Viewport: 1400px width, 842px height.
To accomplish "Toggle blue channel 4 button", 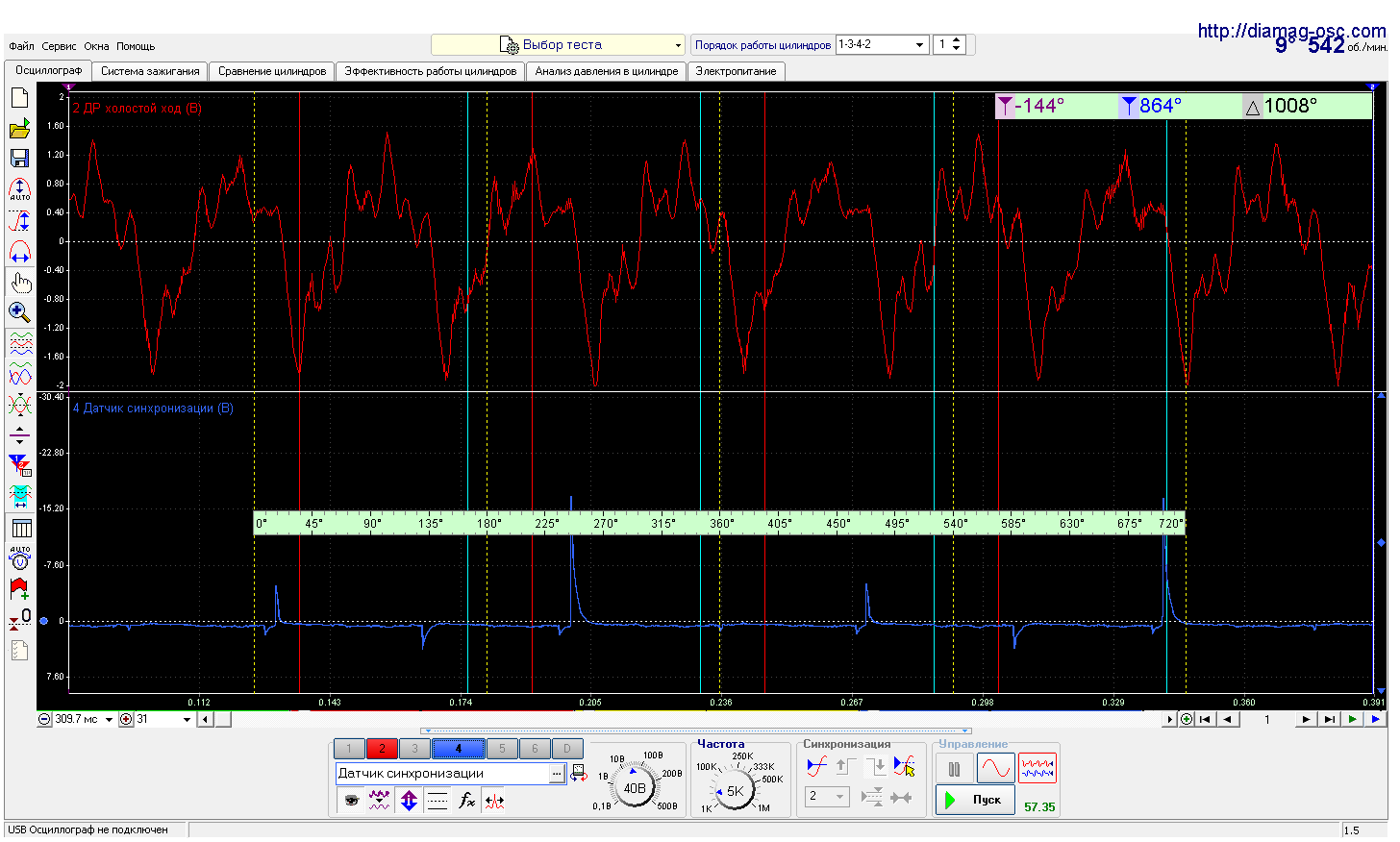I will (x=459, y=749).
